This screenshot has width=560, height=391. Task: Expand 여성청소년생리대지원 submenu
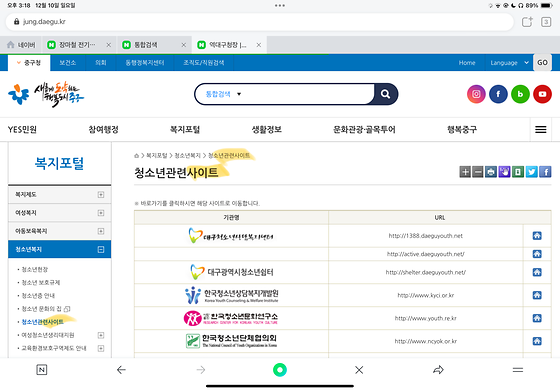101,335
